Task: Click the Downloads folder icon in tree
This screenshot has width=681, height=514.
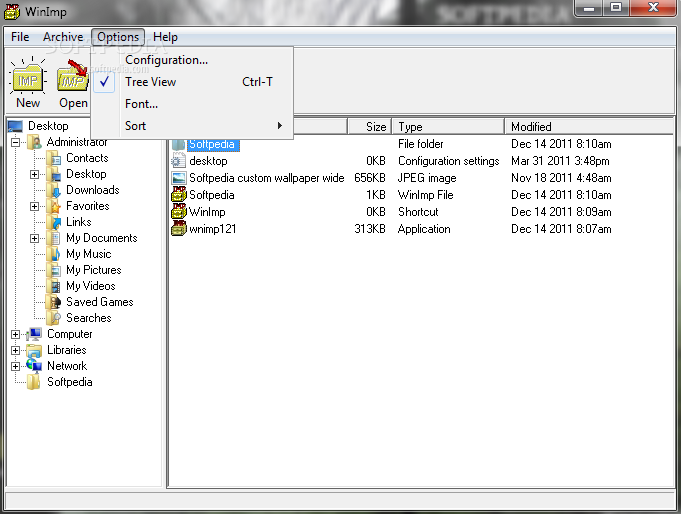Action: pyautogui.click(x=54, y=190)
